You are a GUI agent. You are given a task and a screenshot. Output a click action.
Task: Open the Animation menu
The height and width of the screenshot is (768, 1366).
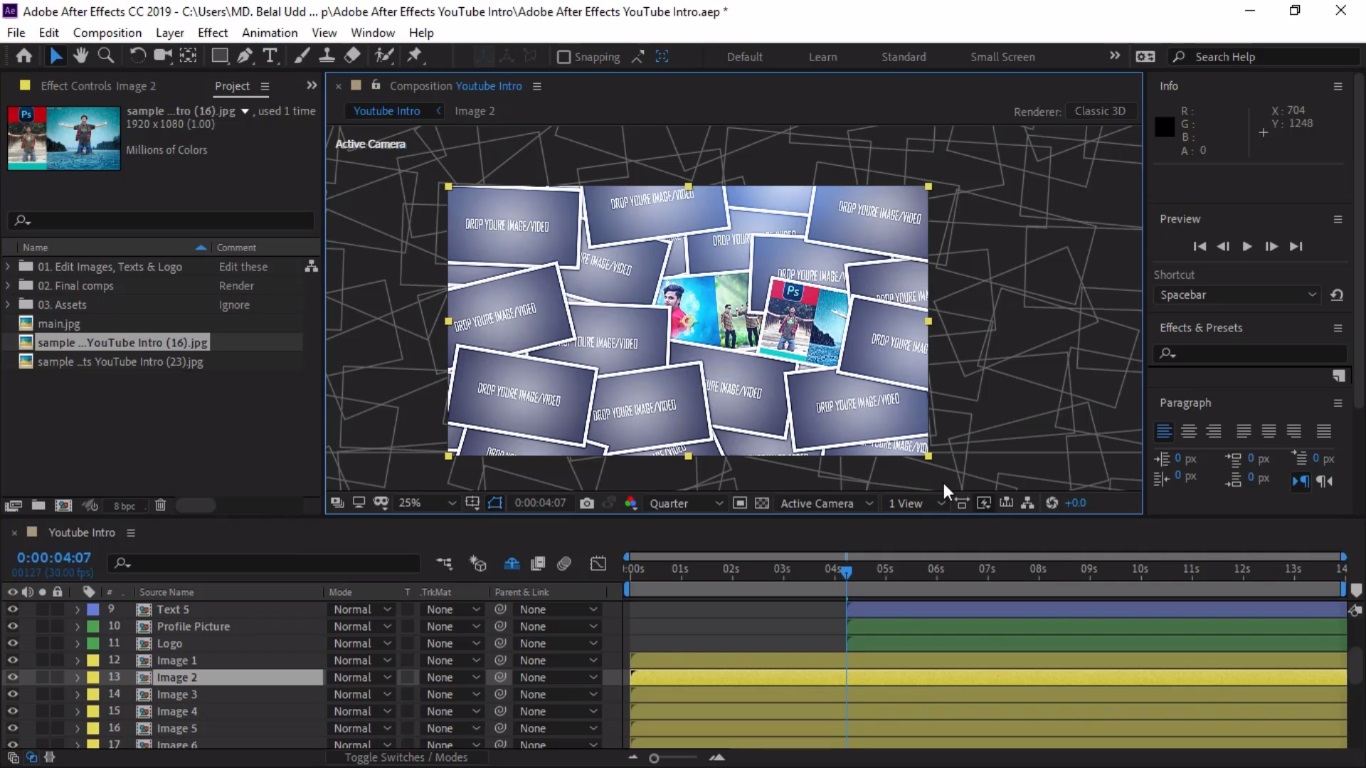tap(270, 32)
